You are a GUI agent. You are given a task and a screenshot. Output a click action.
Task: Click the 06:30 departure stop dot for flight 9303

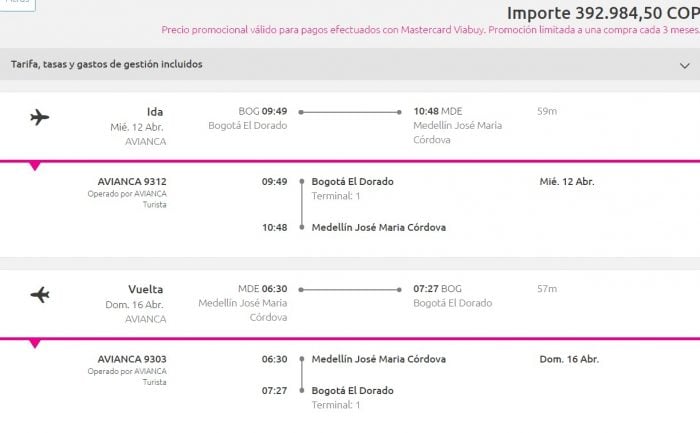coord(301,359)
